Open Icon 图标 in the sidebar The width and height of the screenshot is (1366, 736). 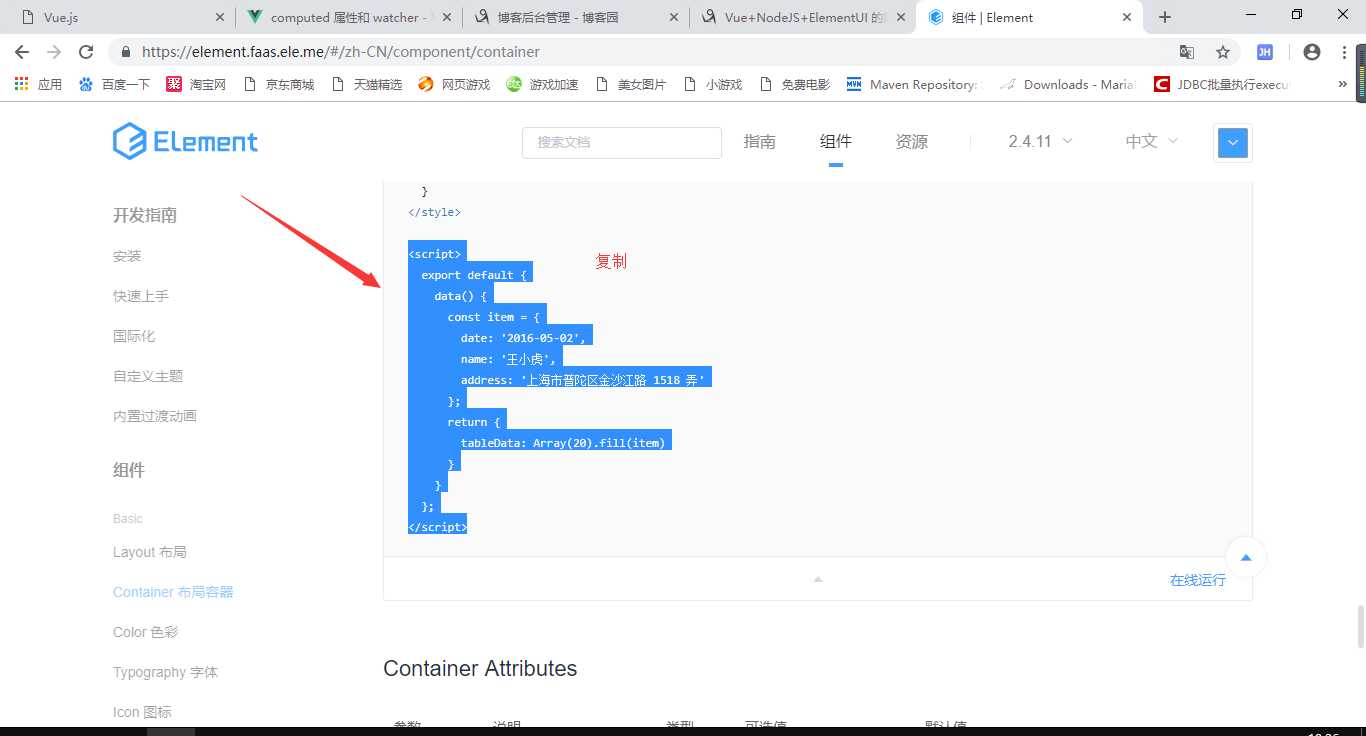coord(142,712)
